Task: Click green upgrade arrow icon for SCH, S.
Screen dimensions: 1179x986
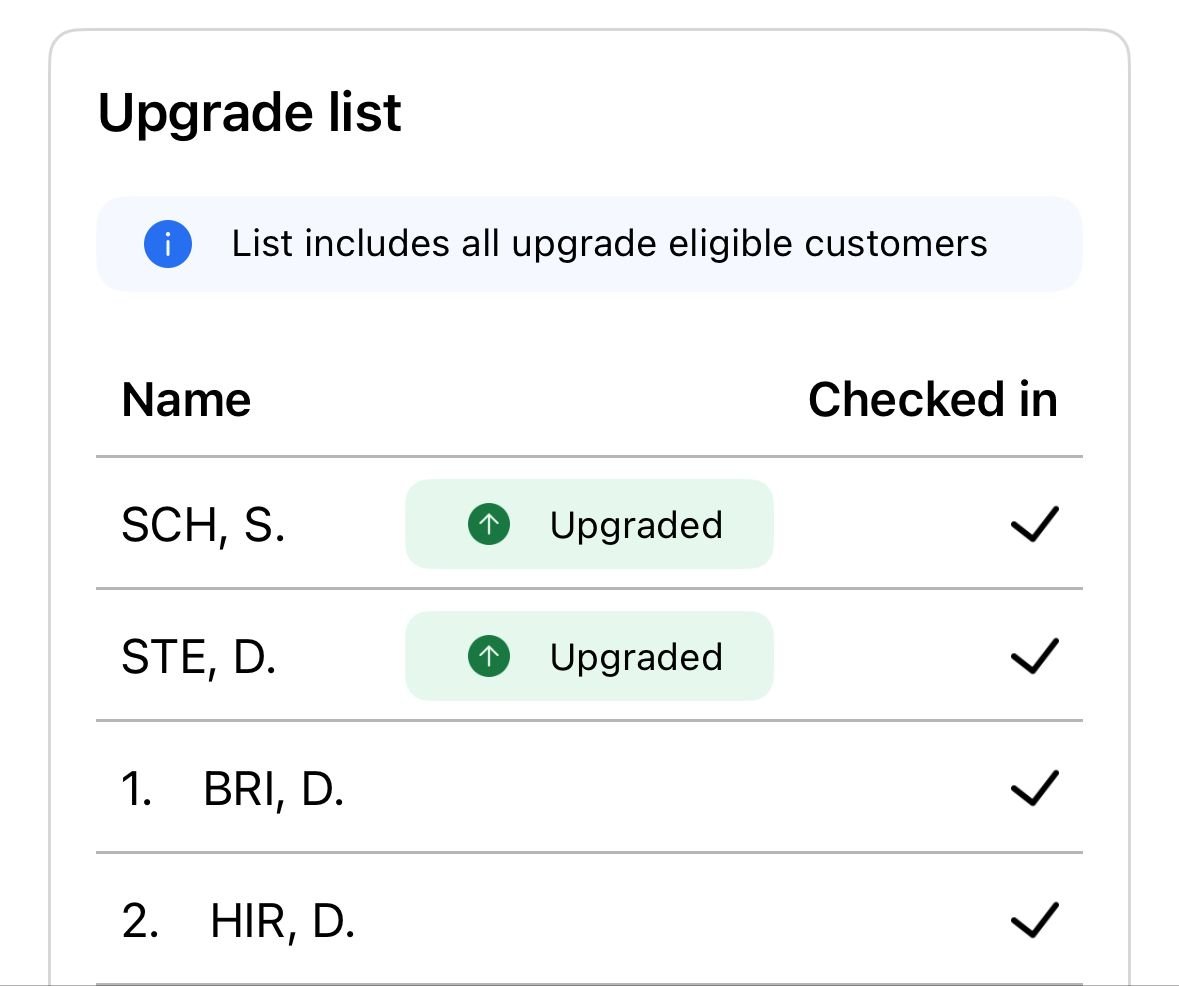Action: (488, 525)
